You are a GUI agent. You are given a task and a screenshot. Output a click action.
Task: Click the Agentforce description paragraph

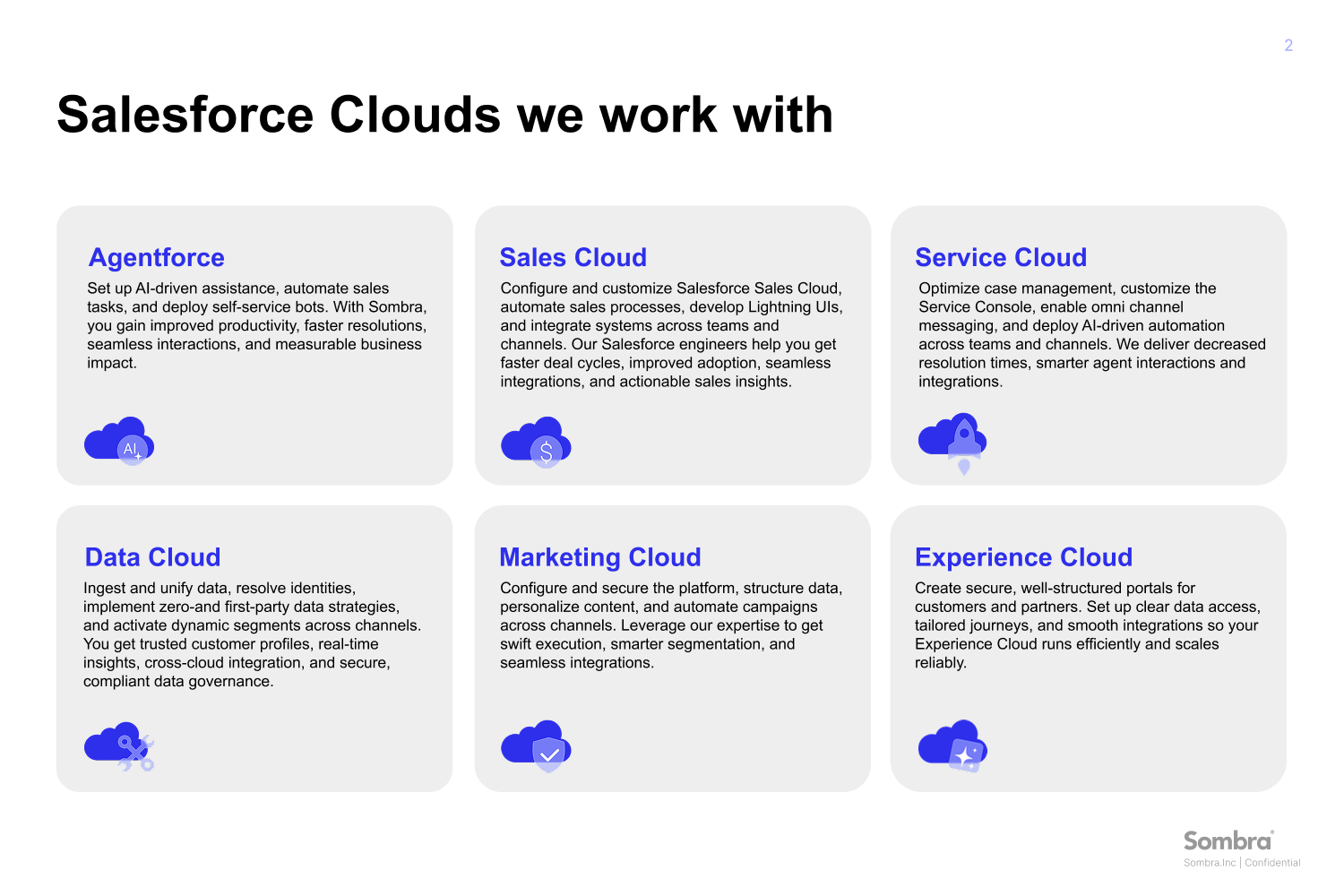pos(256,325)
